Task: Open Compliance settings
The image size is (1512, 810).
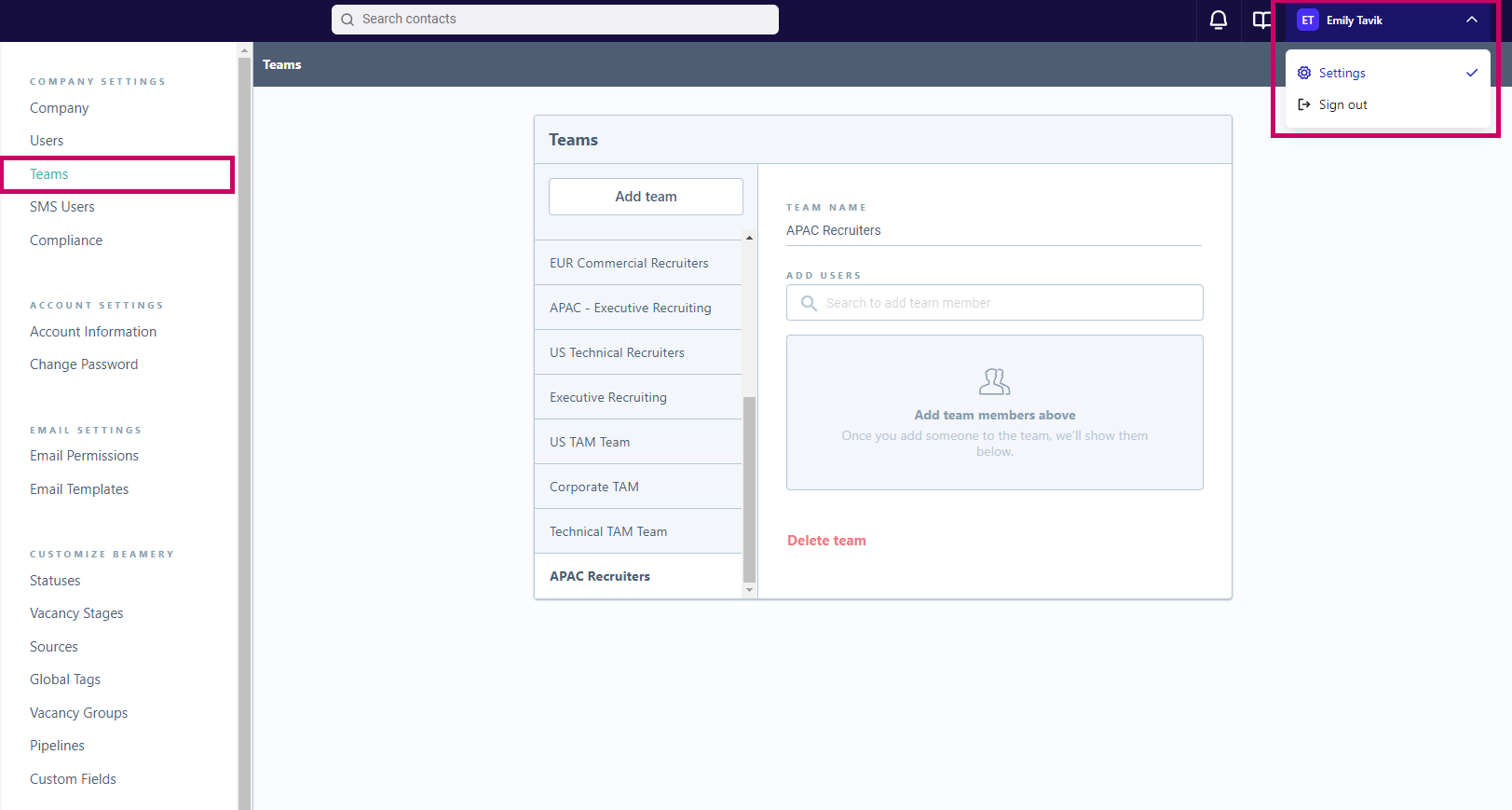Action: pyautogui.click(x=66, y=240)
